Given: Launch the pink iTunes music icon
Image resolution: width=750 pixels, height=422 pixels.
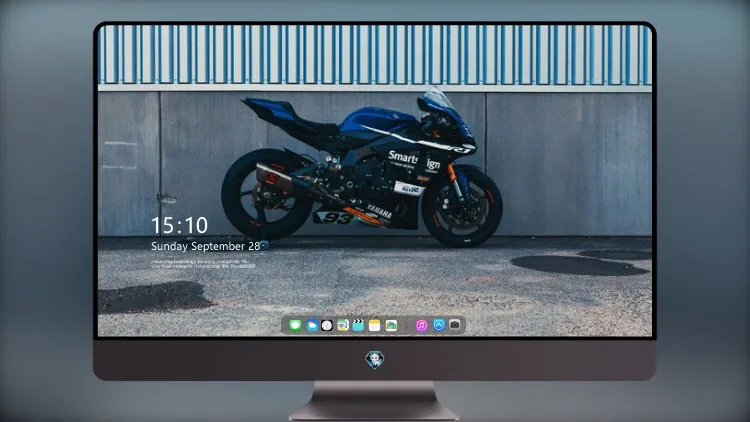Looking at the screenshot, I should [421, 325].
